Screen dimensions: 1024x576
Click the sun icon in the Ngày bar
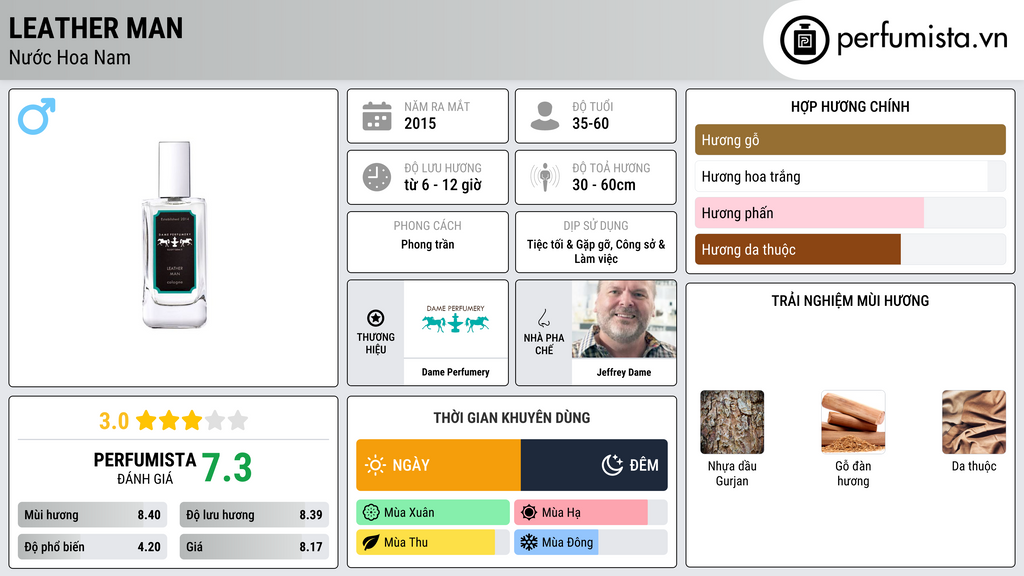pos(376,465)
